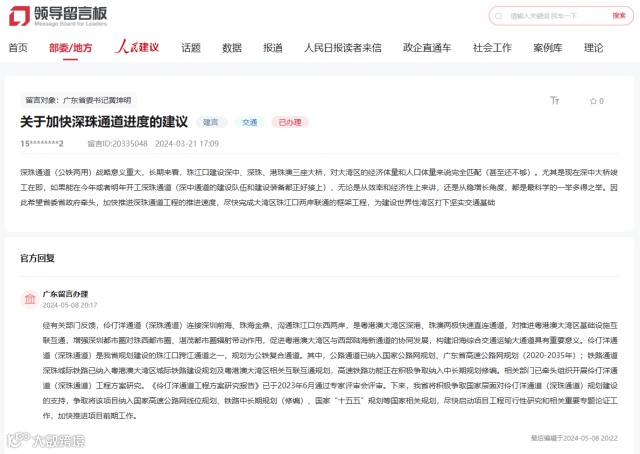Image resolution: width=640 pixels, height=454 pixels.
Task: Click the search magnifier icon
Action: tap(498, 16)
